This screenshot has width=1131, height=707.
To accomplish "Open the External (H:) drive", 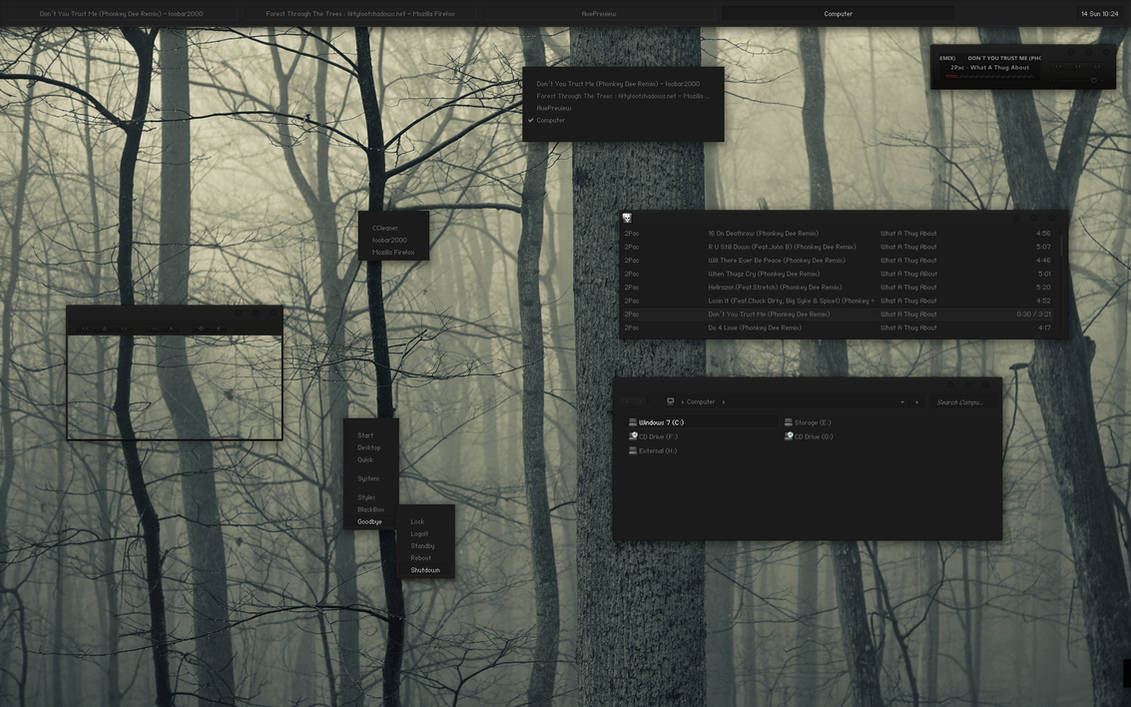I will [653, 451].
